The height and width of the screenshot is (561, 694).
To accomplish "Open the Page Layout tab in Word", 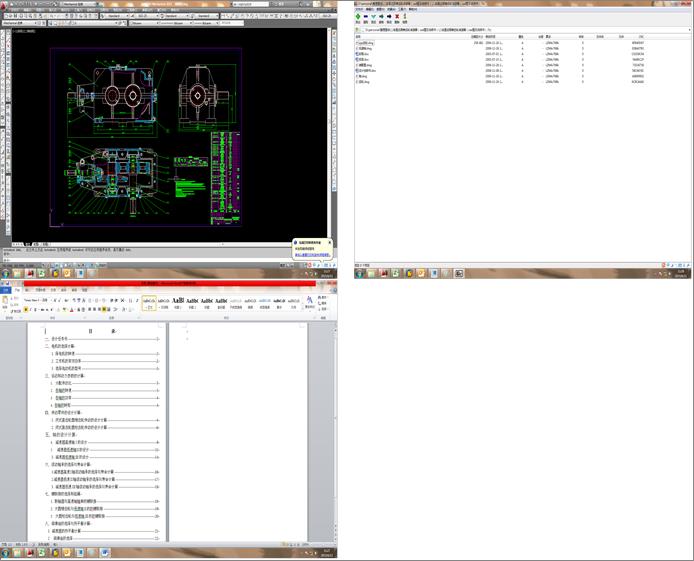I will click(40, 290).
